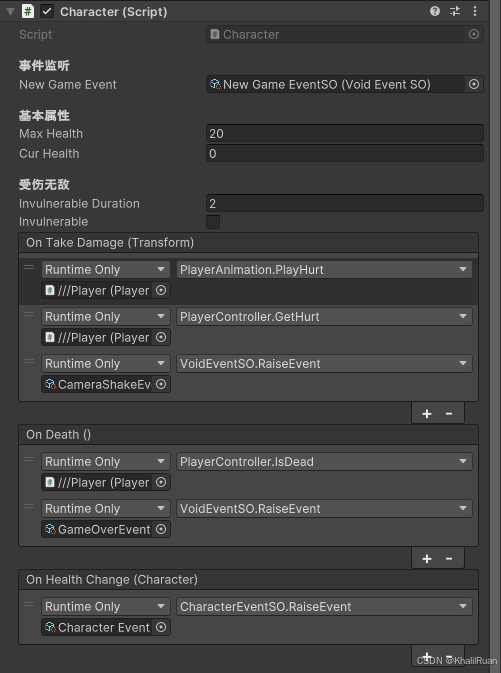Click object picker beside GameOverEvent reference
Viewport: 501px width, 673px height.
pyautogui.click(x=161, y=529)
